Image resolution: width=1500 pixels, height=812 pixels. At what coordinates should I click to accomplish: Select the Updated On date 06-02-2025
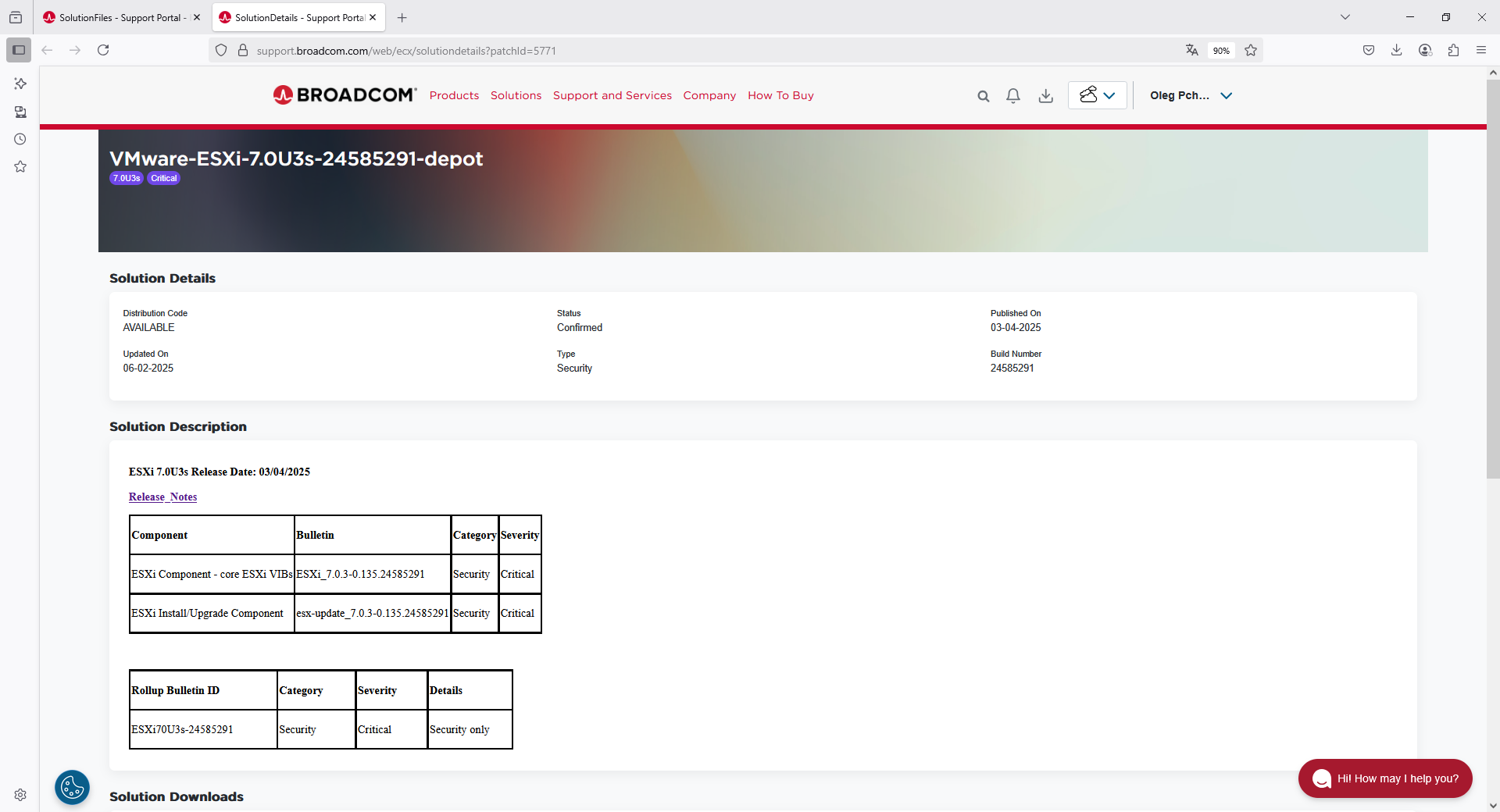[148, 369]
